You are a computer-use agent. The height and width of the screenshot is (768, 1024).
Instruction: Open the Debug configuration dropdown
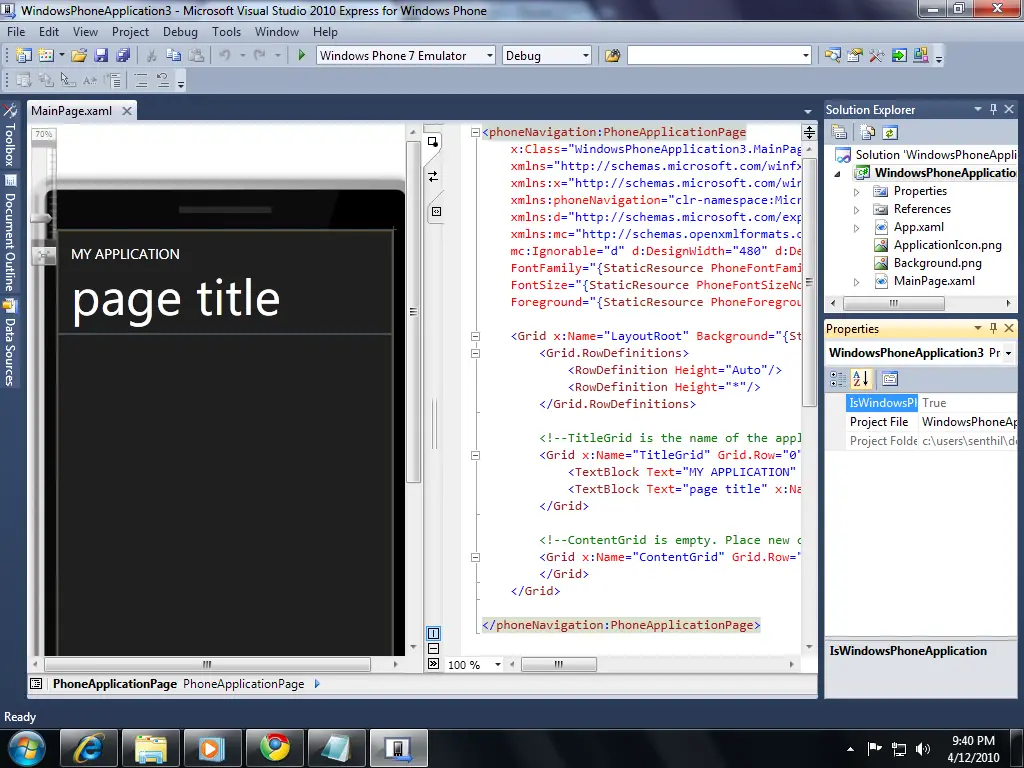[x=583, y=56]
